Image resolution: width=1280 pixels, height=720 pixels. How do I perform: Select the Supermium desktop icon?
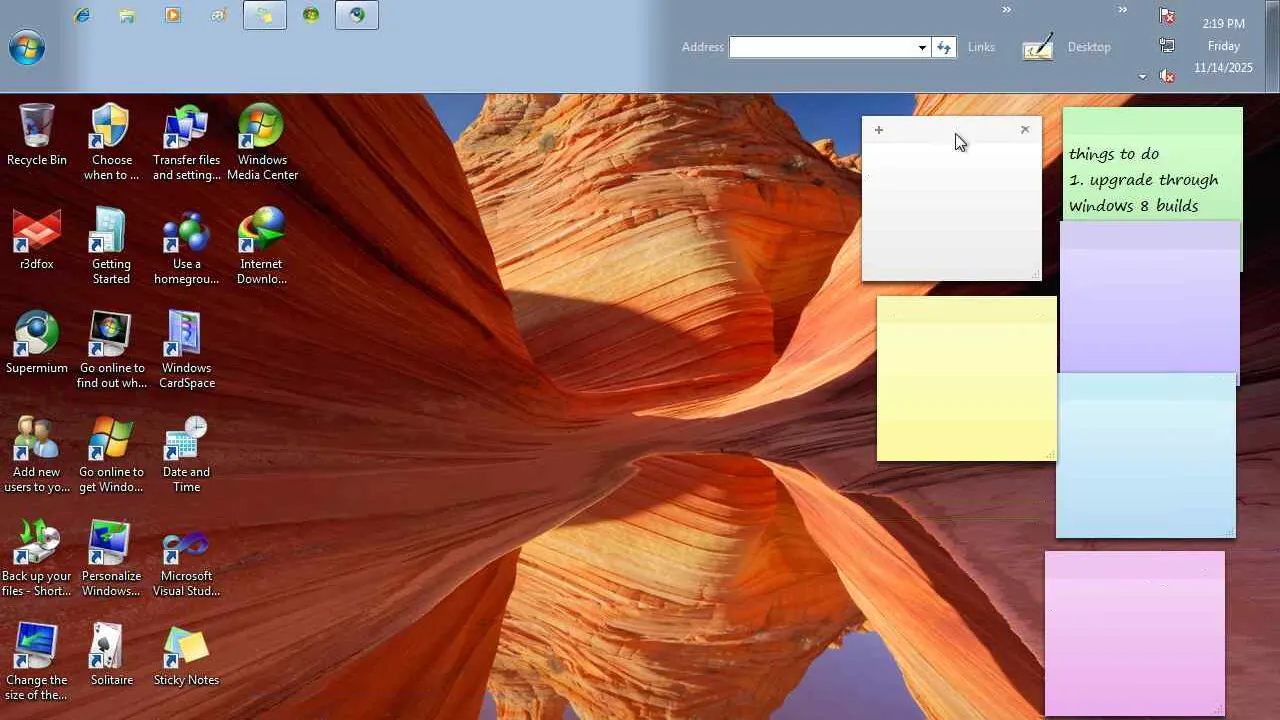(x=37, y=344)
